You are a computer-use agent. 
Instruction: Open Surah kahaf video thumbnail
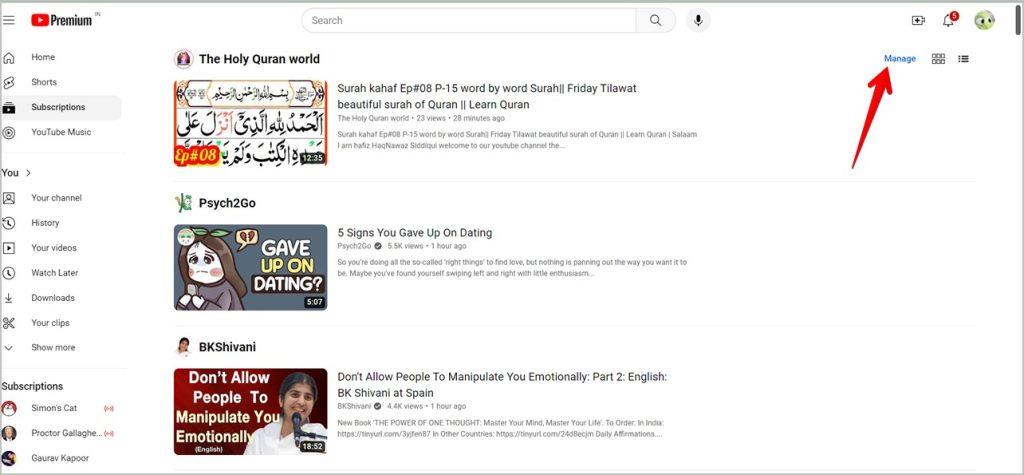click(251, 123)
